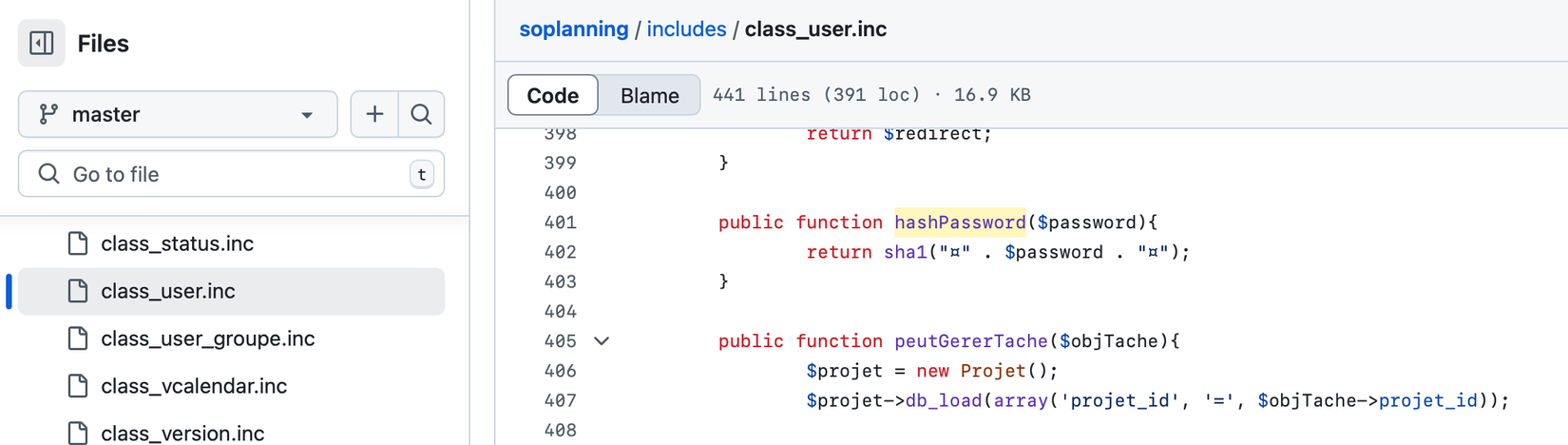Collapse the file tree side panel icon

click(x=42, y=43)
